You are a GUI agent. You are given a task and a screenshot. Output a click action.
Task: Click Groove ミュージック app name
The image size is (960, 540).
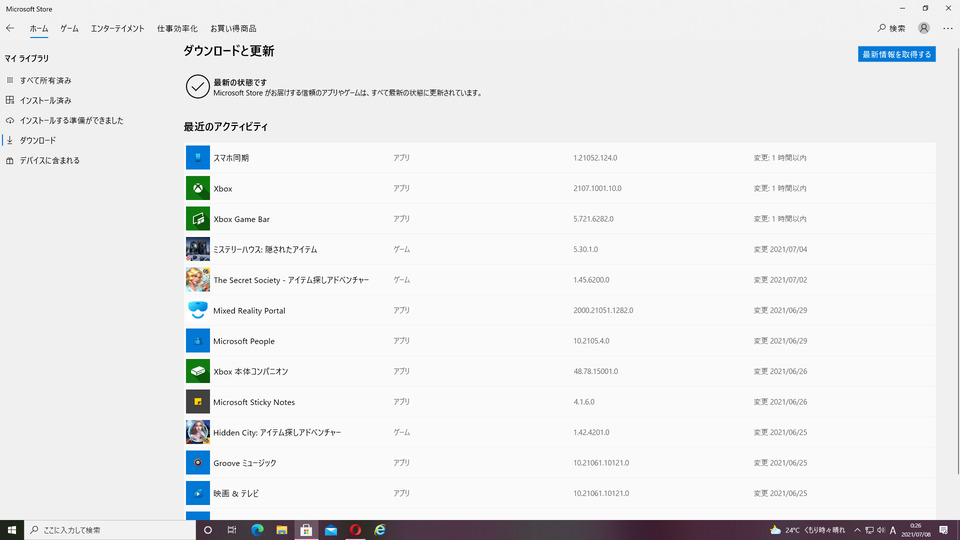pyautogui.click(x=245, y=463)
